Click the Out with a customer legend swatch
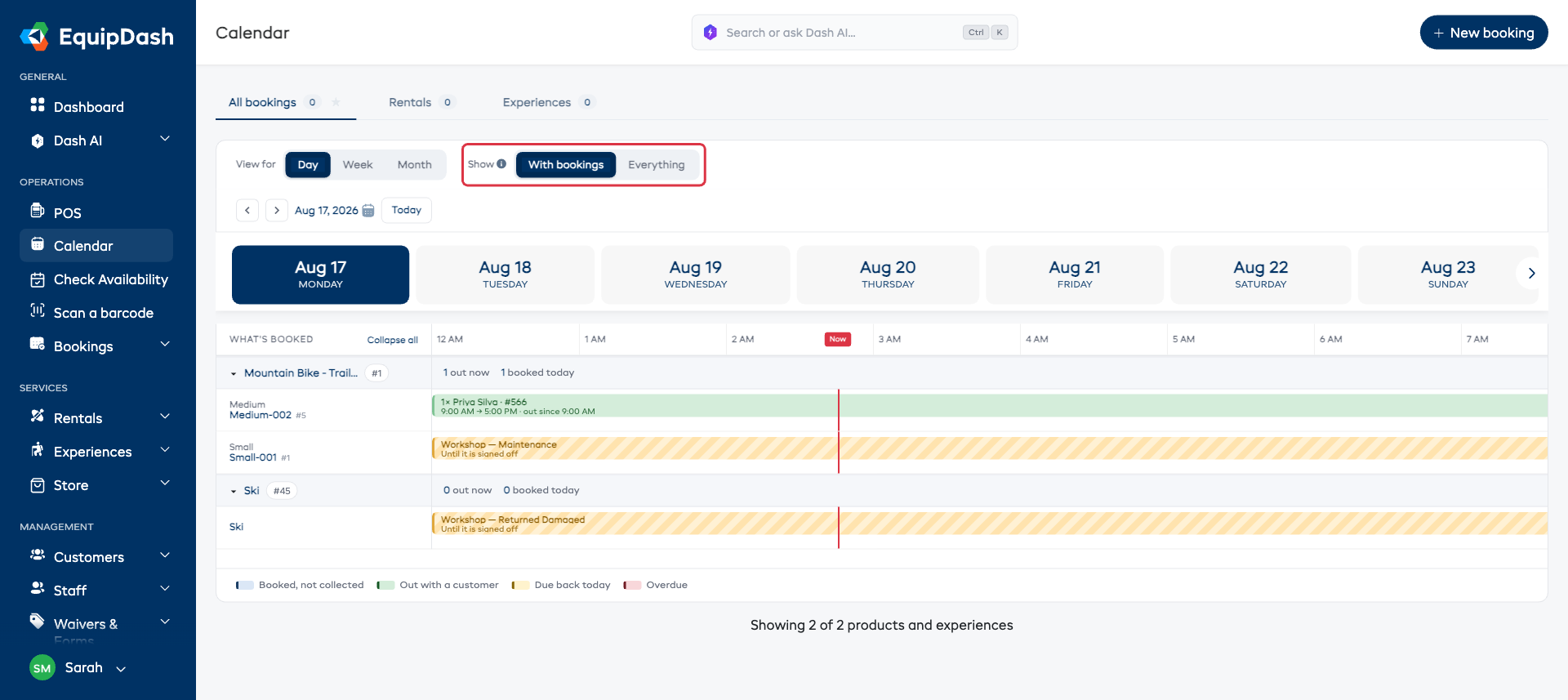 385,585
